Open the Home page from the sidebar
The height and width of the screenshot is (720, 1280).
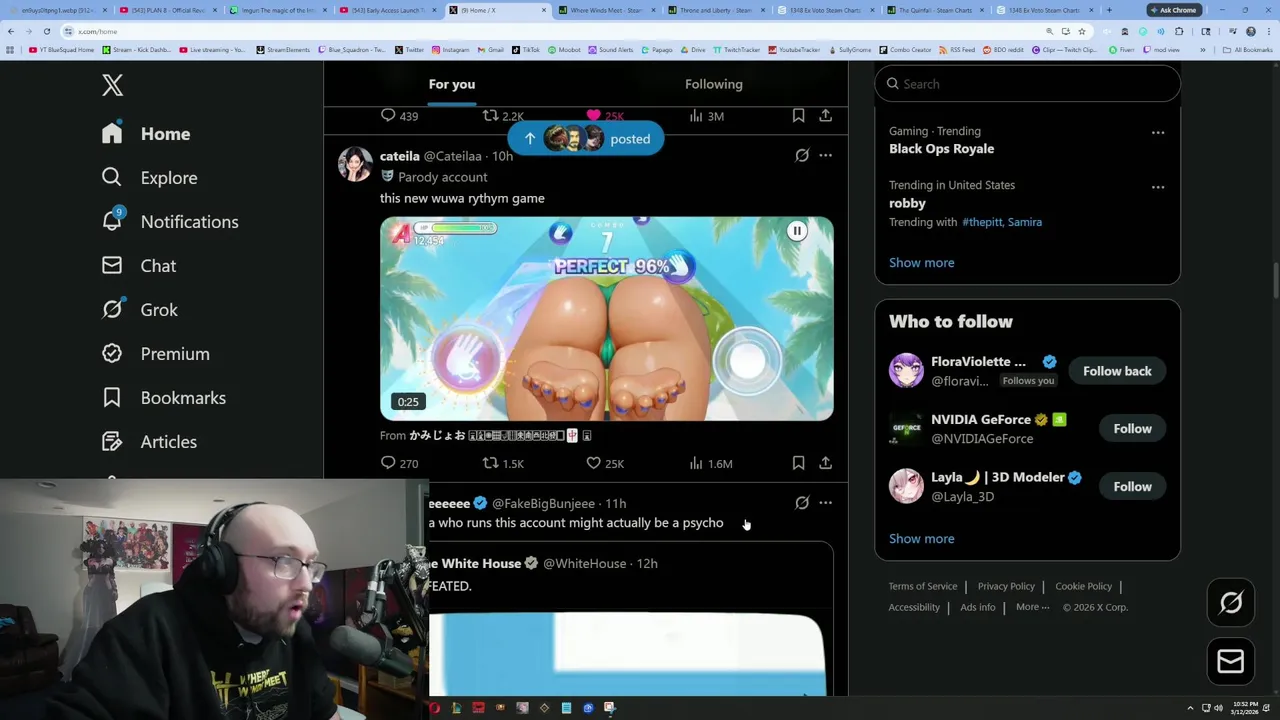(146, 134)
